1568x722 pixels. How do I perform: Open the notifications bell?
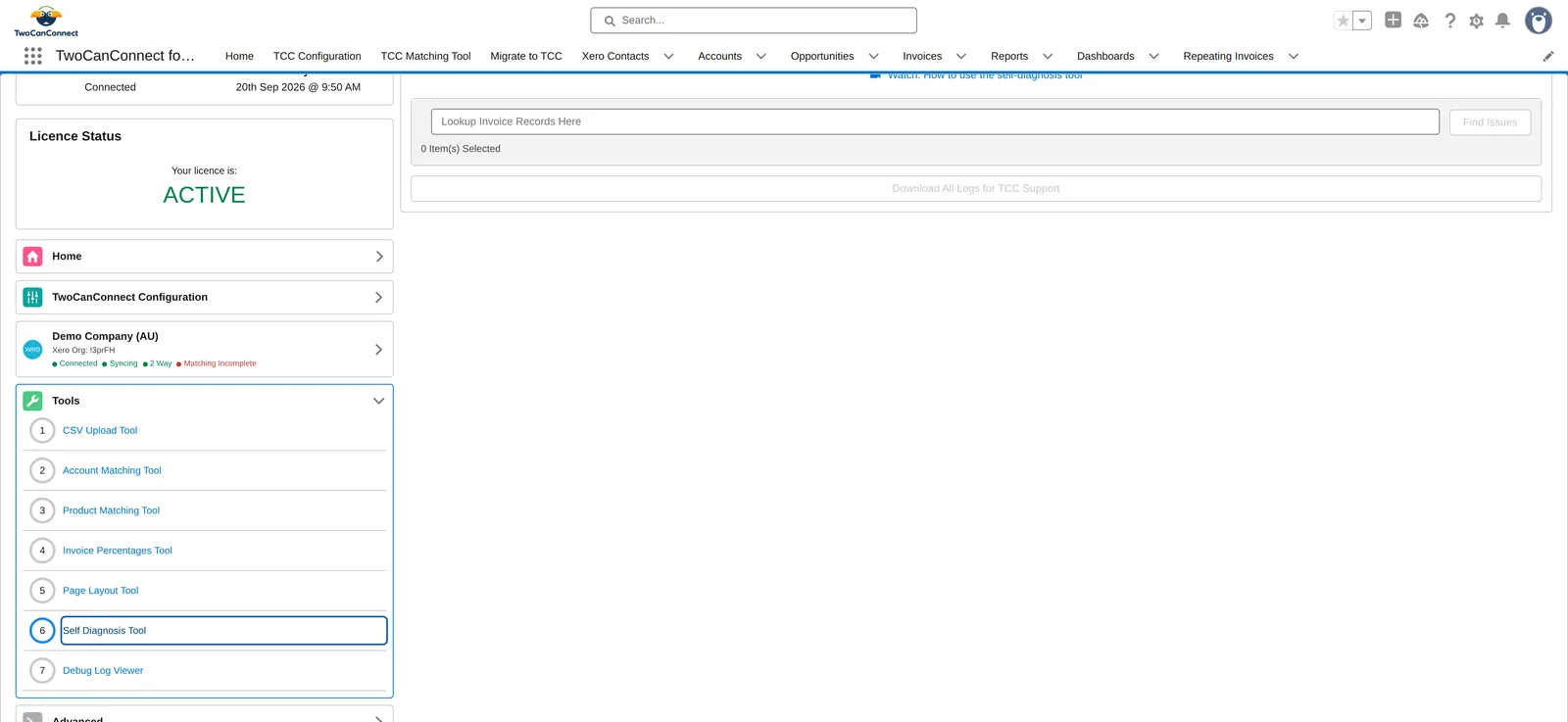pyautogui.click(x=1502, y=21)
